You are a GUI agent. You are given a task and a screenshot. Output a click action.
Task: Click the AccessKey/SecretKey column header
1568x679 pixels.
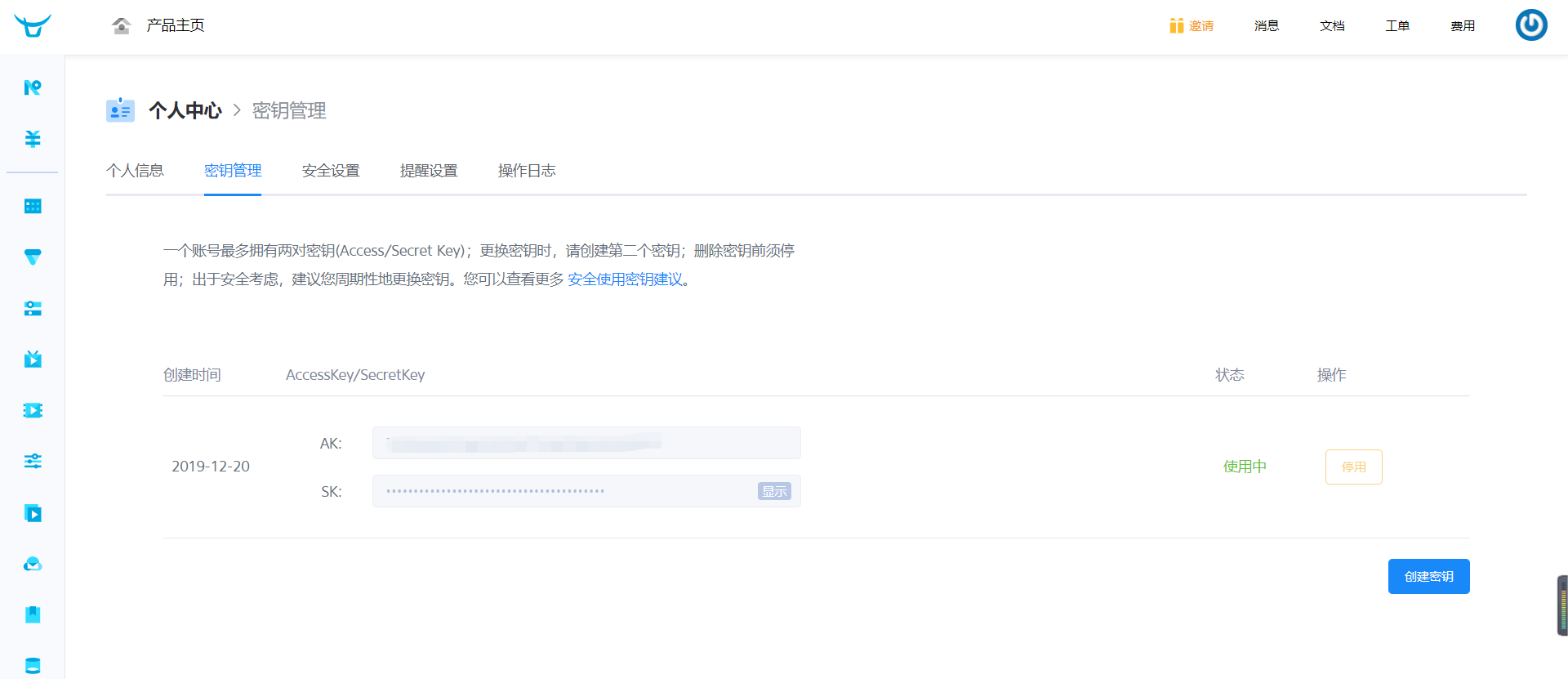pyautogui.click(x=355, y=375)
